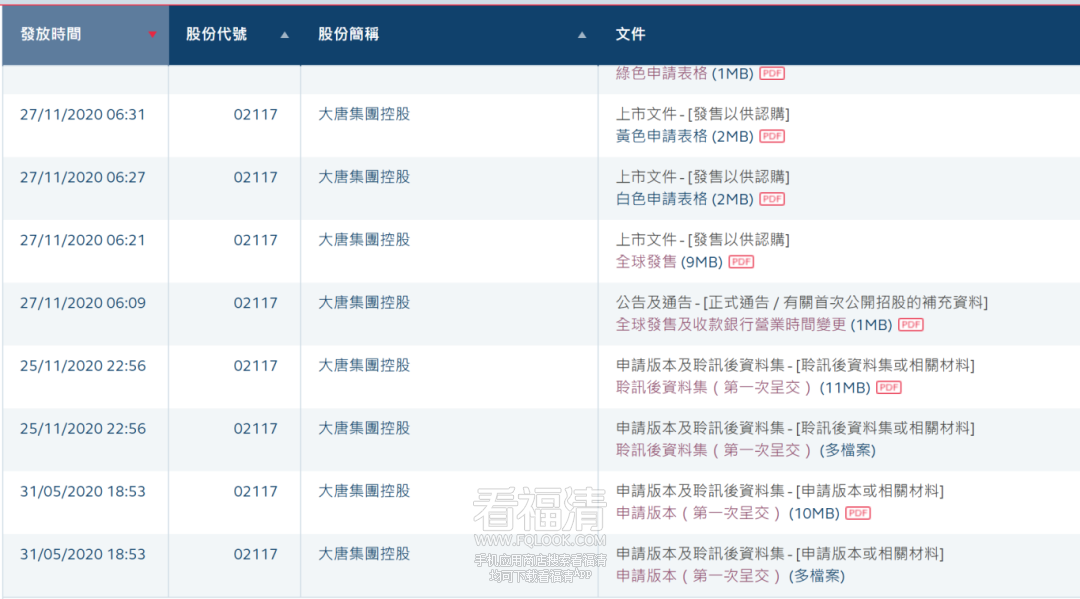Viewport: 1080px width, 599px height.
Task: Sort ascending by 股份代號 arrow
Action: click(284, 34)
